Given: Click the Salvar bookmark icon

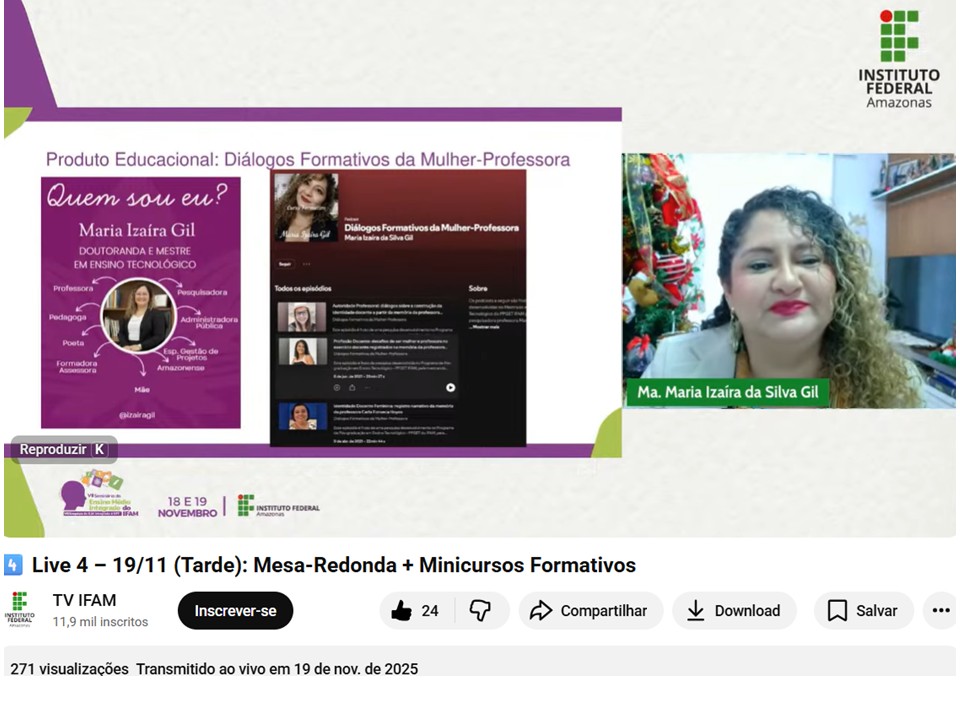Looking at the screenshot, I should tap(838, 611).
